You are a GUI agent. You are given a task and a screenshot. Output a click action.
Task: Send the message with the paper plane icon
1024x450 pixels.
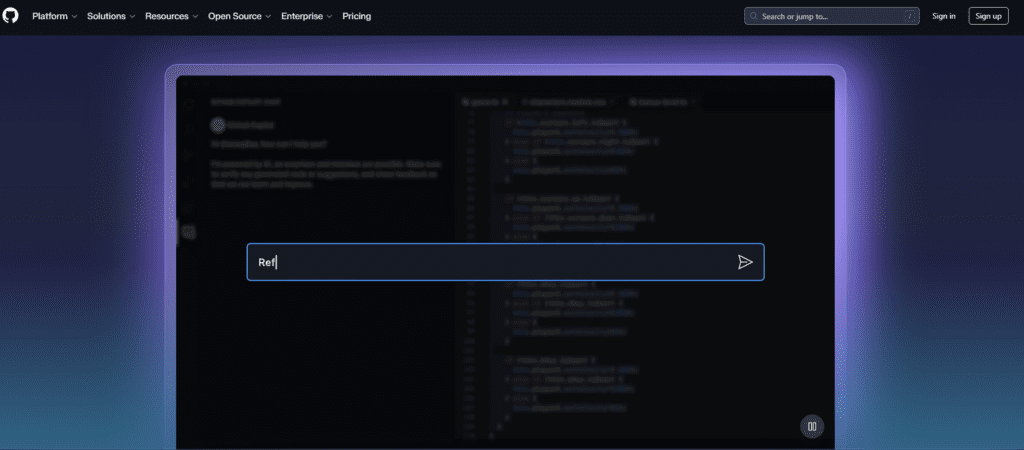coord(745,262)
